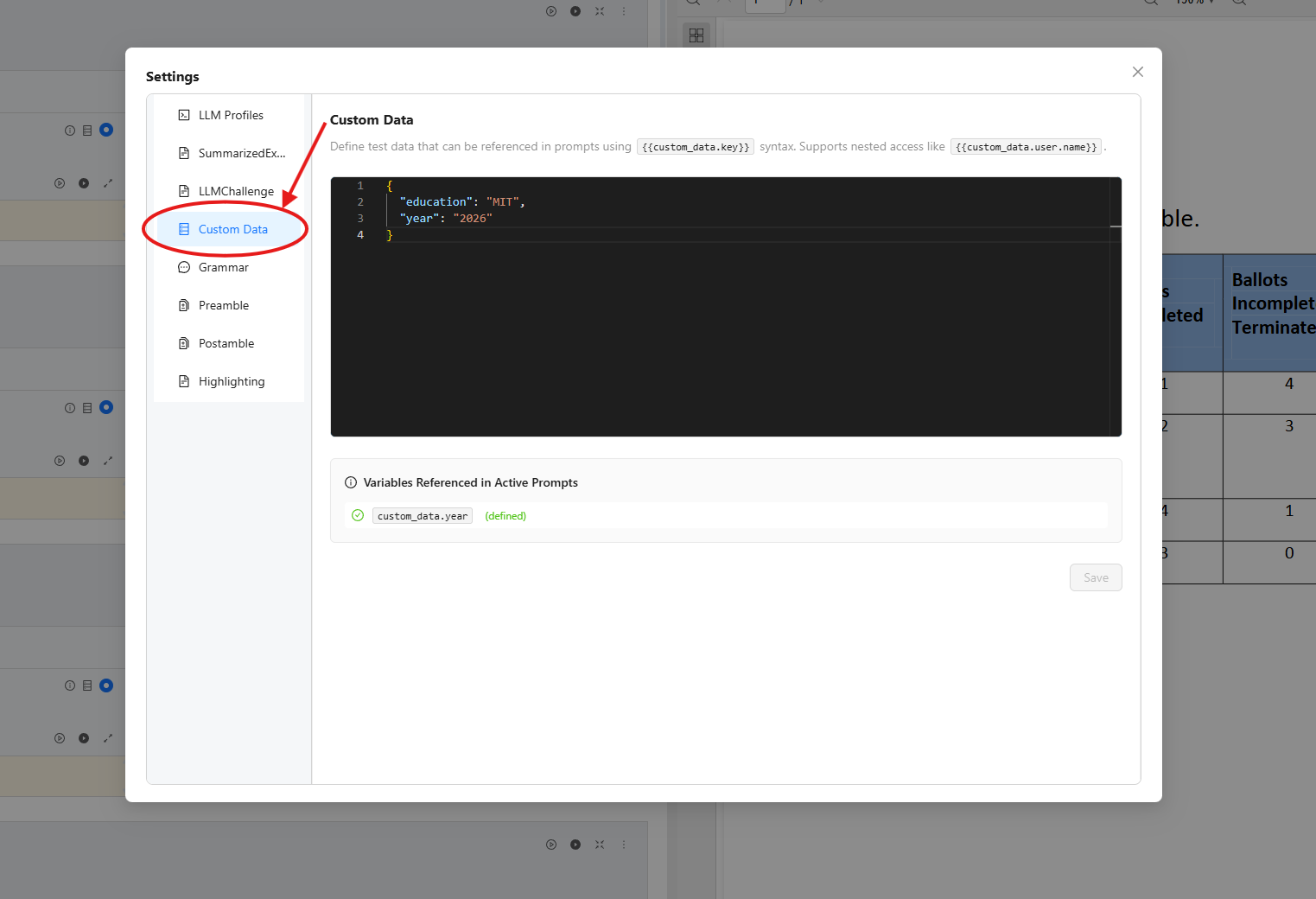Screen dimensions: 1316x899
Task: Open the three-dot menu near the bottom toolbar
Action: click(x=624, y=845)
